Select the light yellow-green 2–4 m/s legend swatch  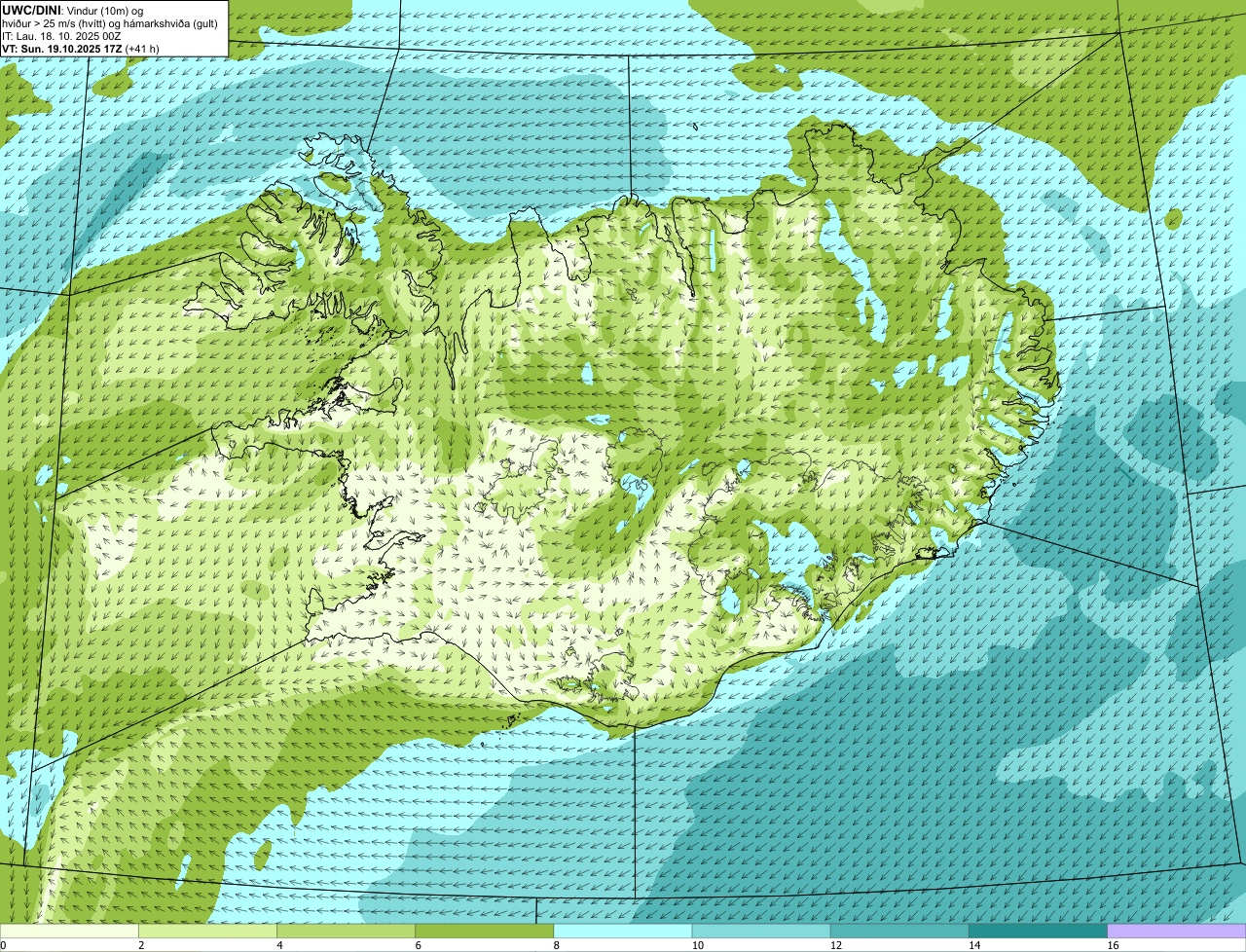click(x=207, y=932)
